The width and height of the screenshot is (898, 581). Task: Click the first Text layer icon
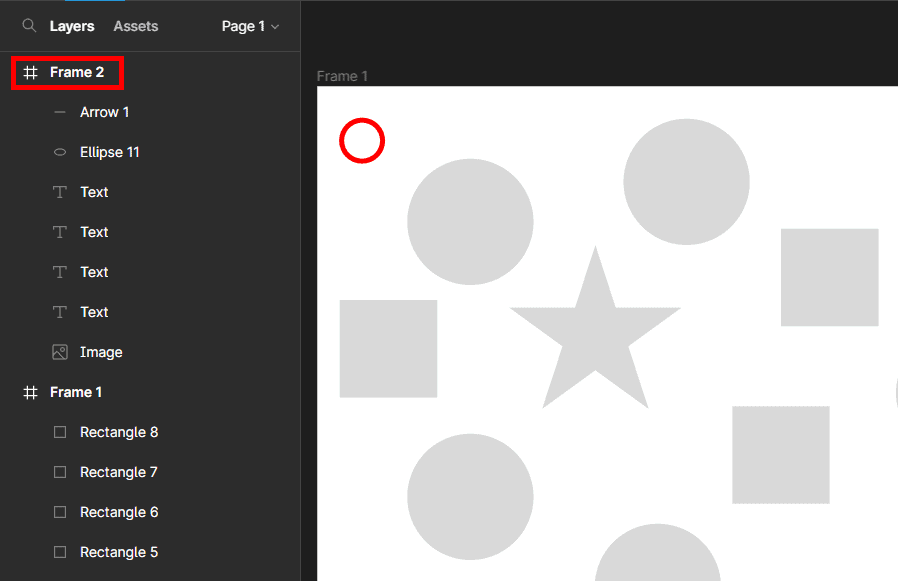[x=60, y=192]
